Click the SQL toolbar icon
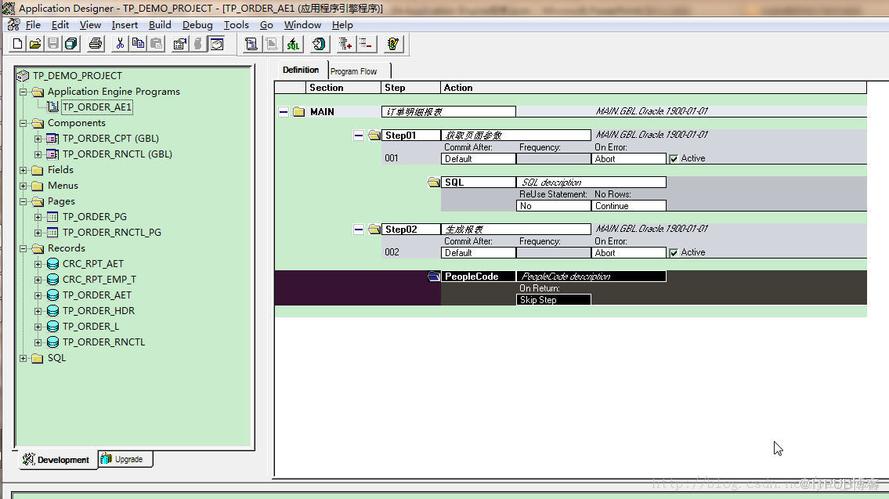This screenshot has width=889, height=499. (293, 44)
